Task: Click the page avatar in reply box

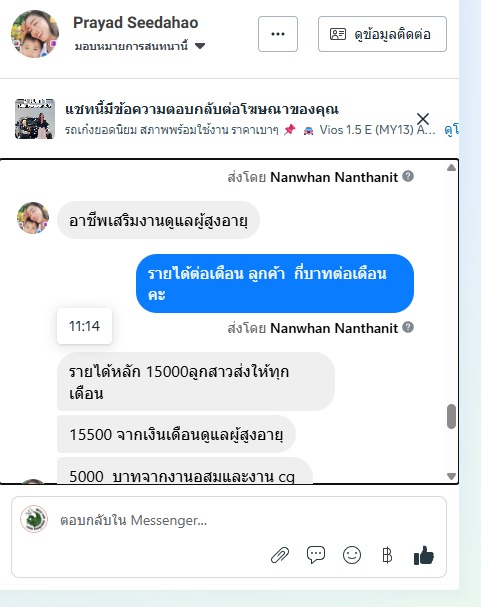Action: pos(34,519)
